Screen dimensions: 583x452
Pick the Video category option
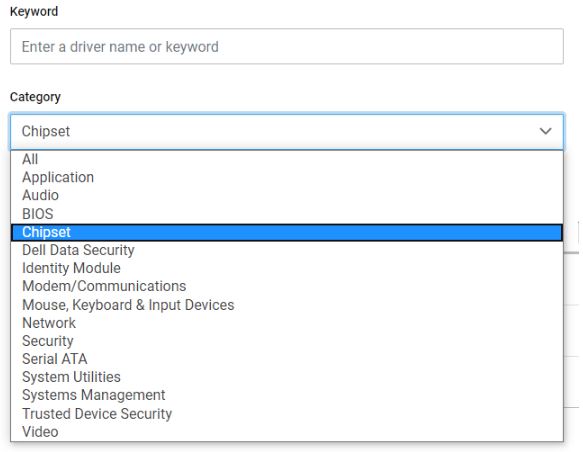287,432
